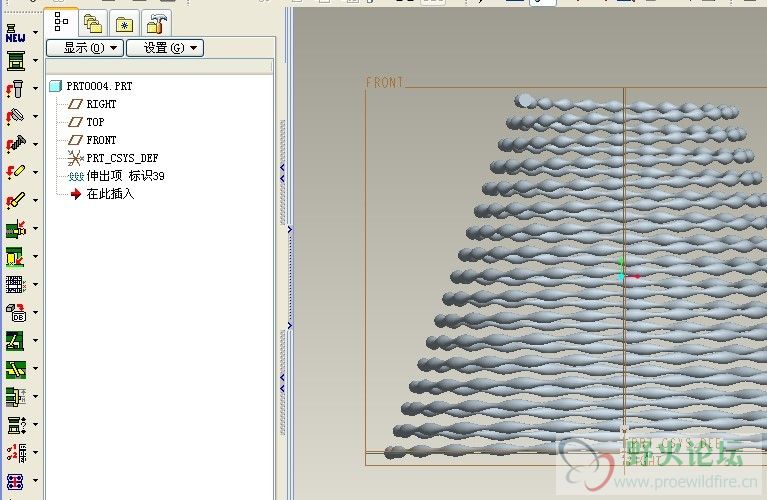Expand arrow beside the DB library icon

pyautogui.click(x=35, y=312)
